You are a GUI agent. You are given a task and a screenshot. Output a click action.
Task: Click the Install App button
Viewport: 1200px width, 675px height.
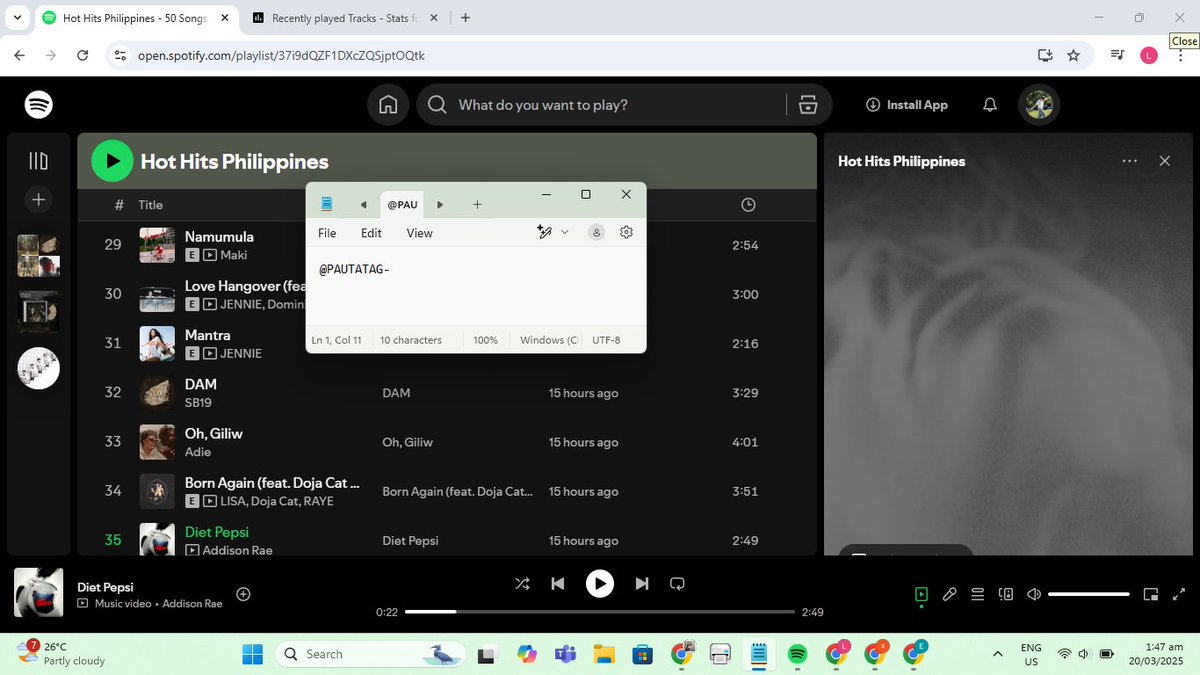(907, 105)
